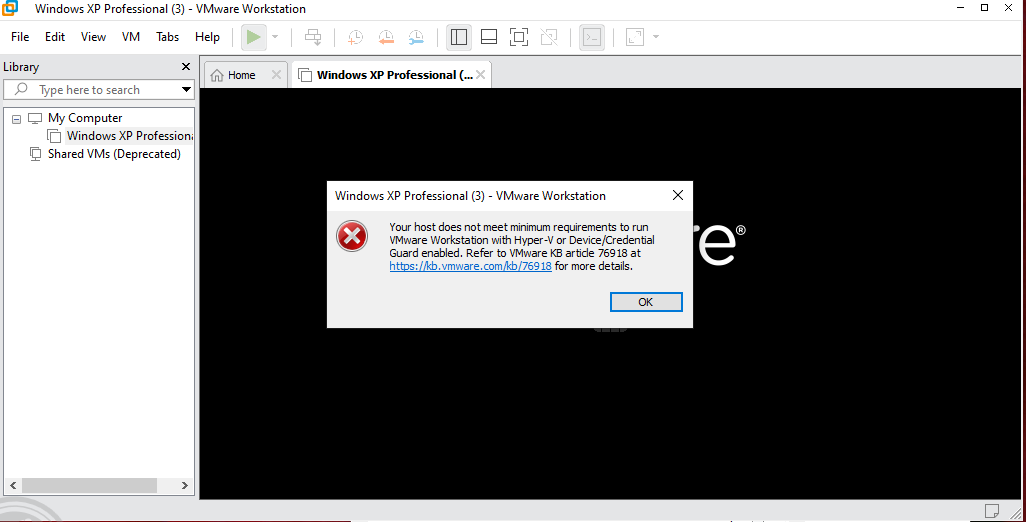The width and height of the screenshot is (1026, 522).
Task: Select Windows XP Professional in library tree
Action: (x=130, y=136)
